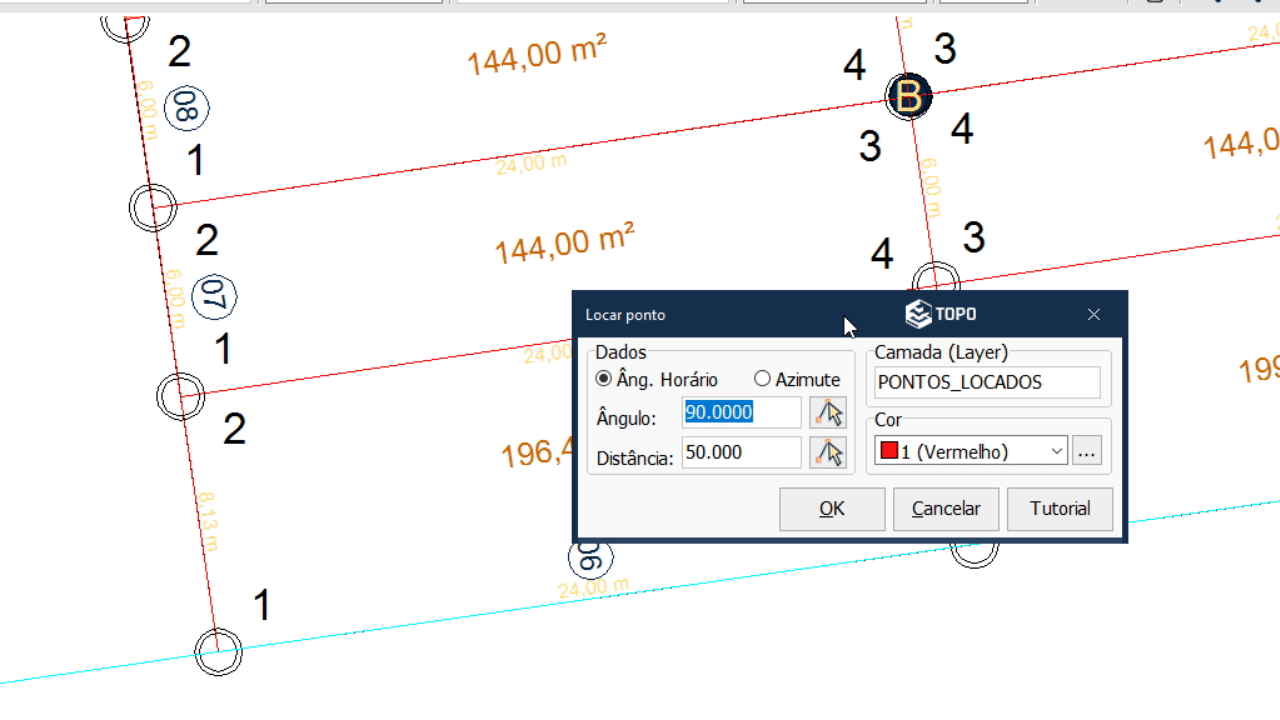Click the TOPO logo in dialog title

[x=941, y=314]
